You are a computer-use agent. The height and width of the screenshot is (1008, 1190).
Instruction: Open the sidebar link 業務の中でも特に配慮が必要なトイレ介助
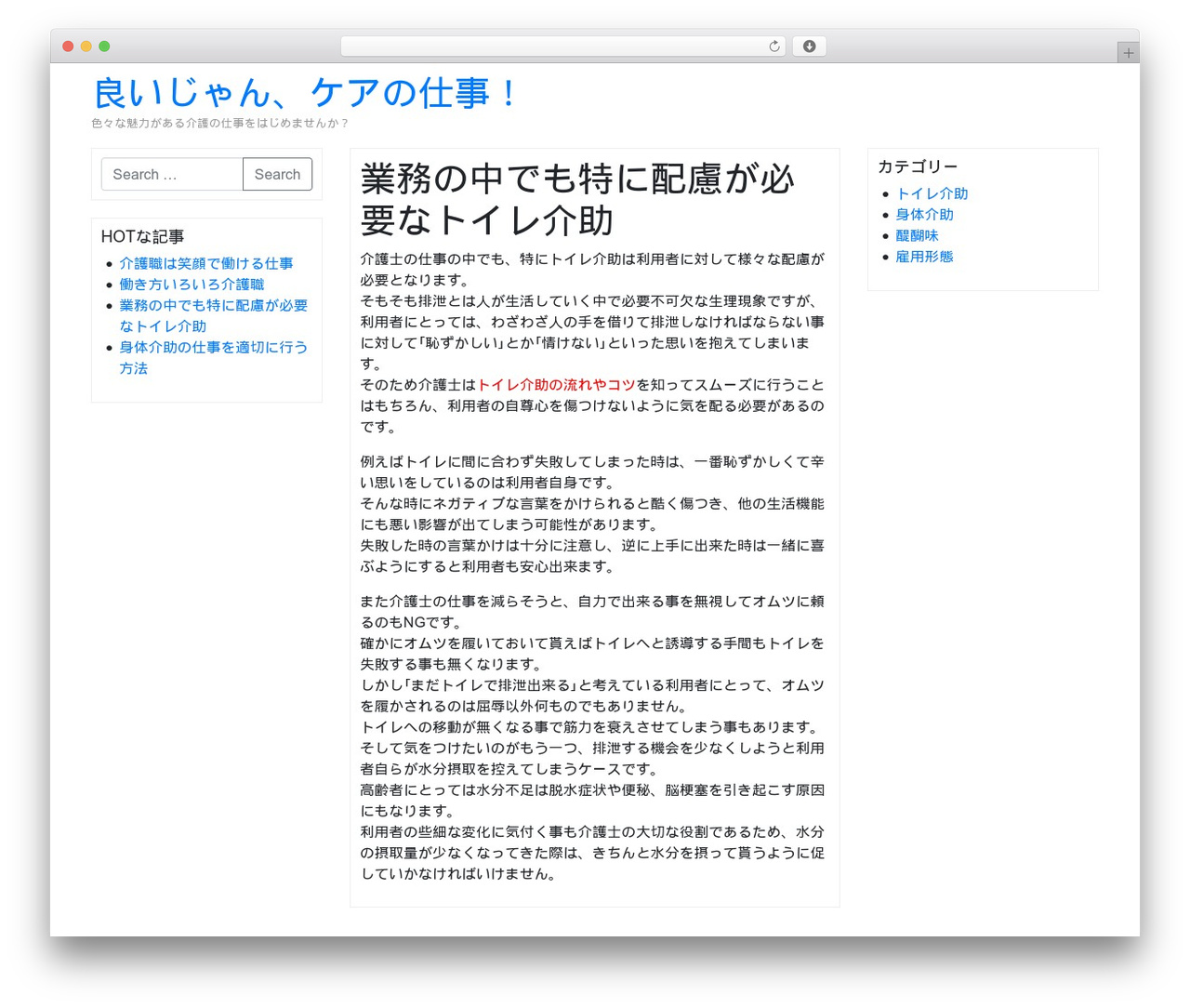coord(213,315)
